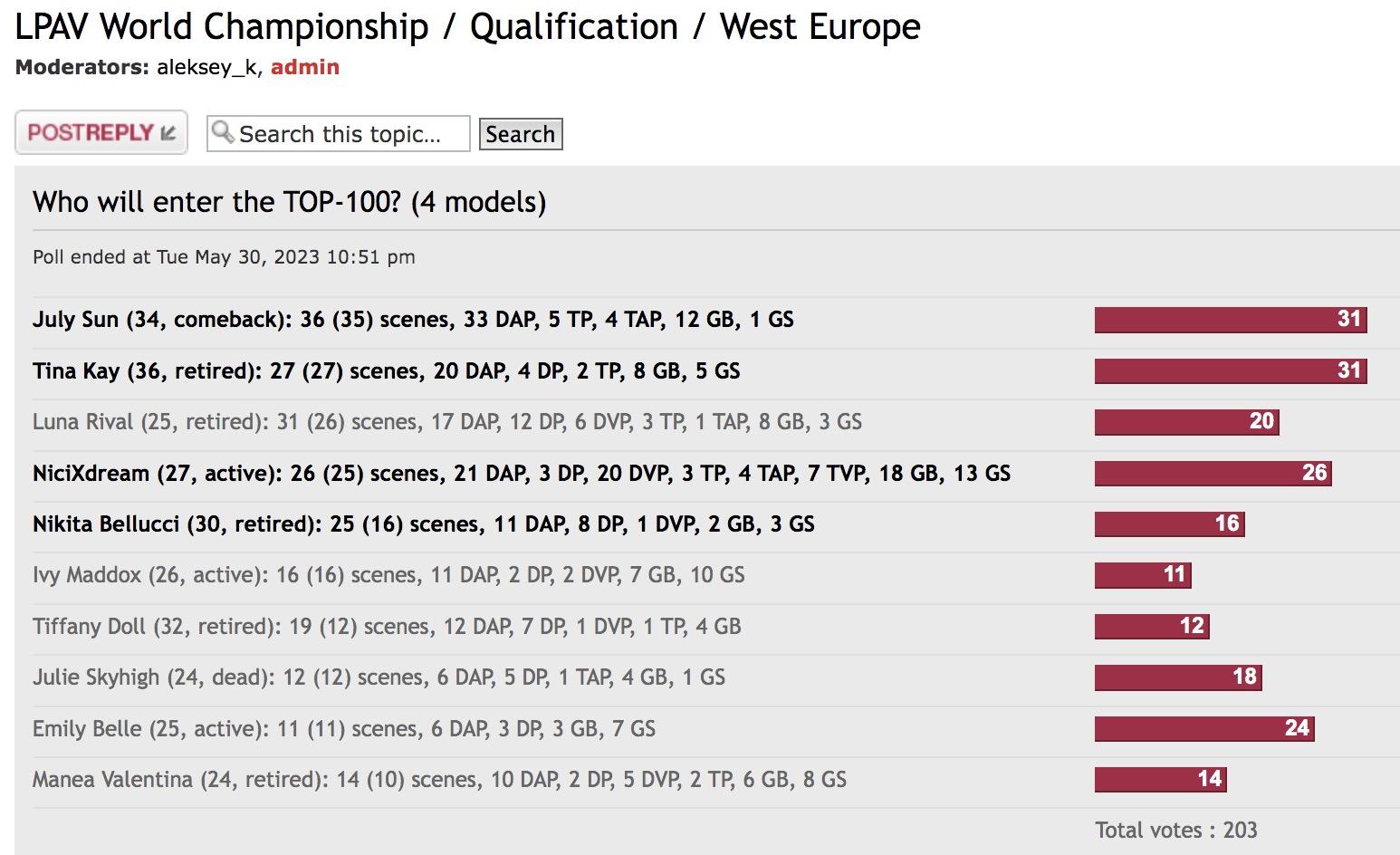Screen dimensions: 1400x855
Task: Click NiciXdream's result bar showing 26
Action: point(1212,473)
